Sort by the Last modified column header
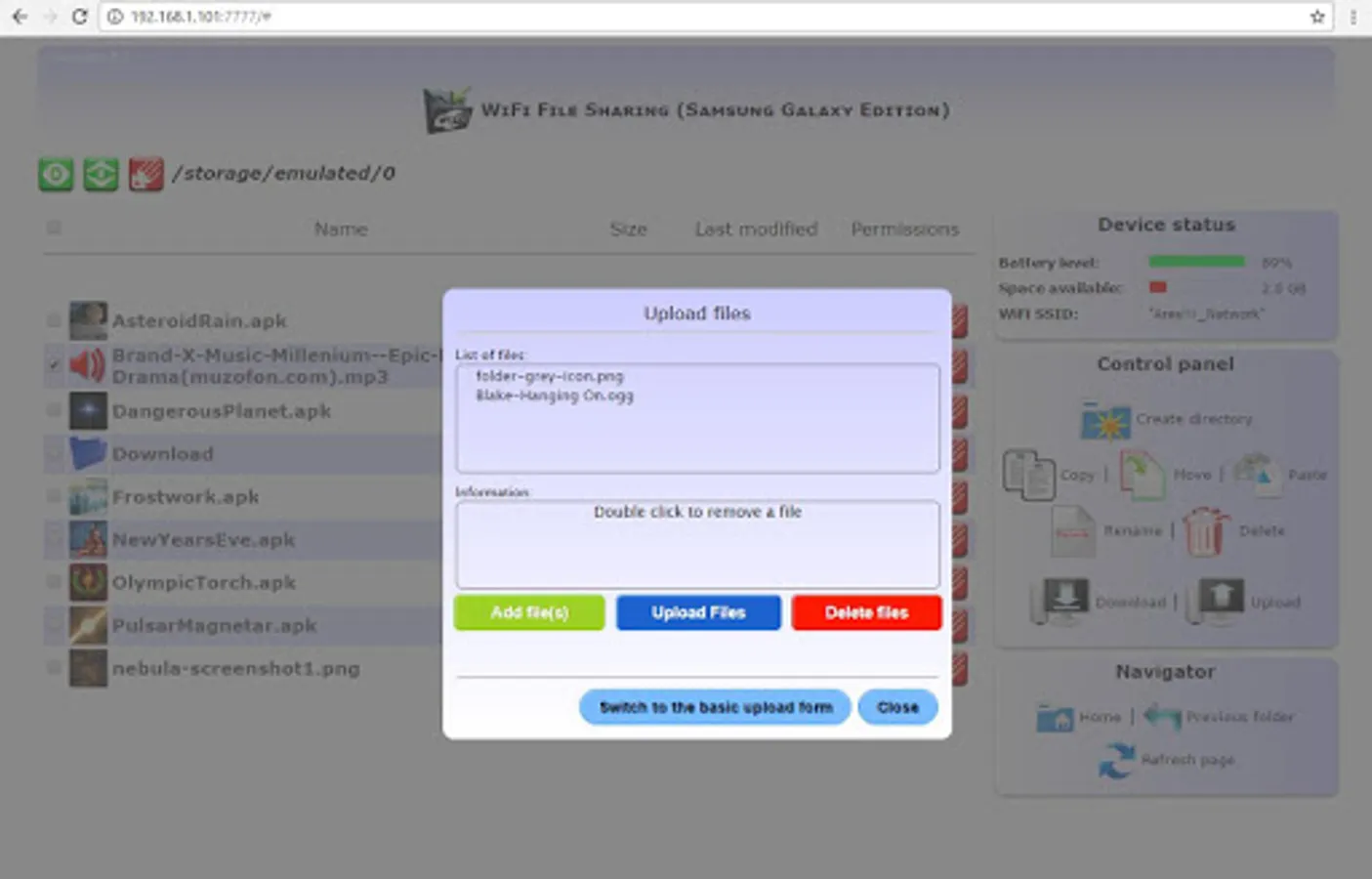The image size is (1372, 879). (x=756, y=229)
